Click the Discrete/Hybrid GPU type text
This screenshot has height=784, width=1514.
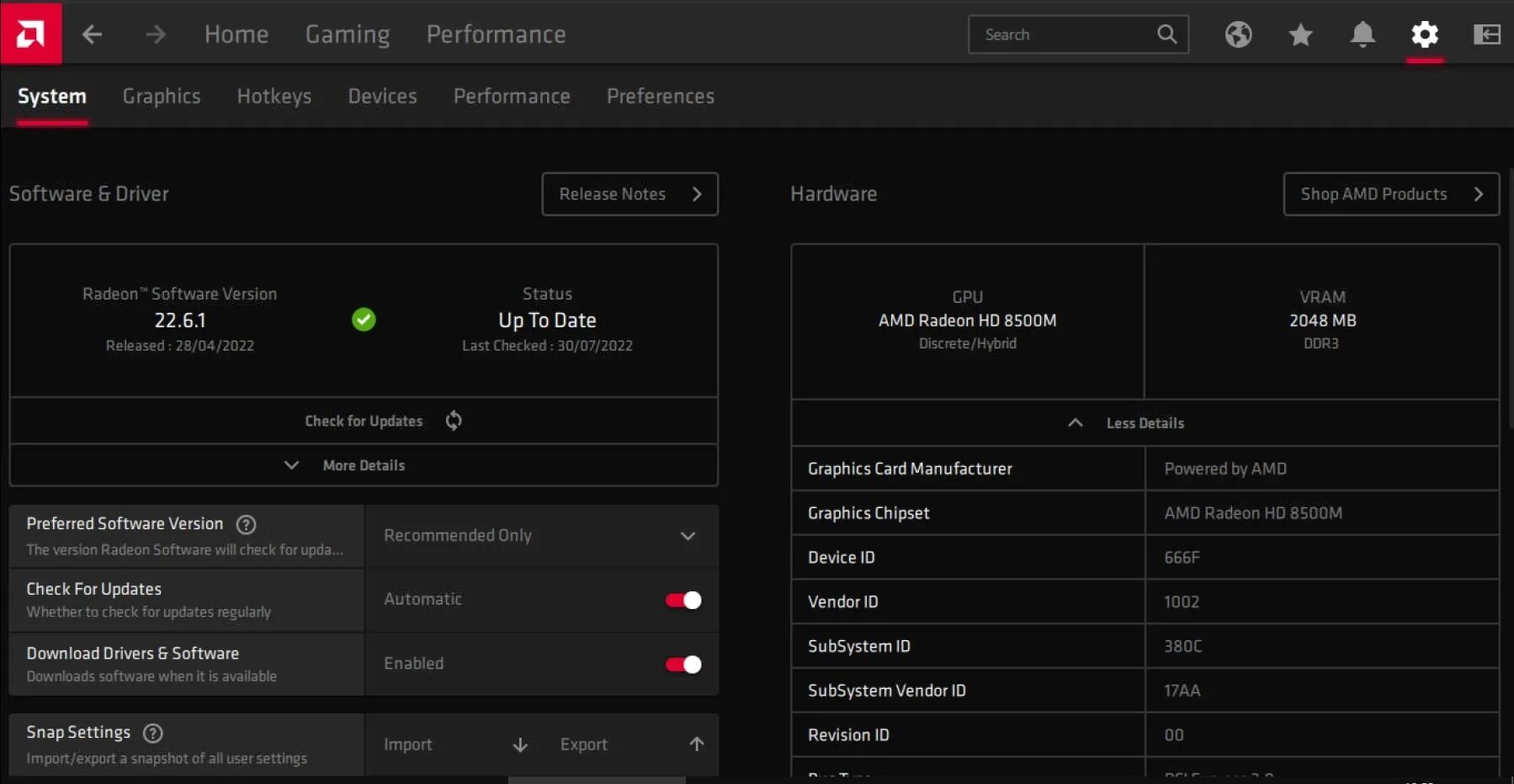(x=968, y=344)
